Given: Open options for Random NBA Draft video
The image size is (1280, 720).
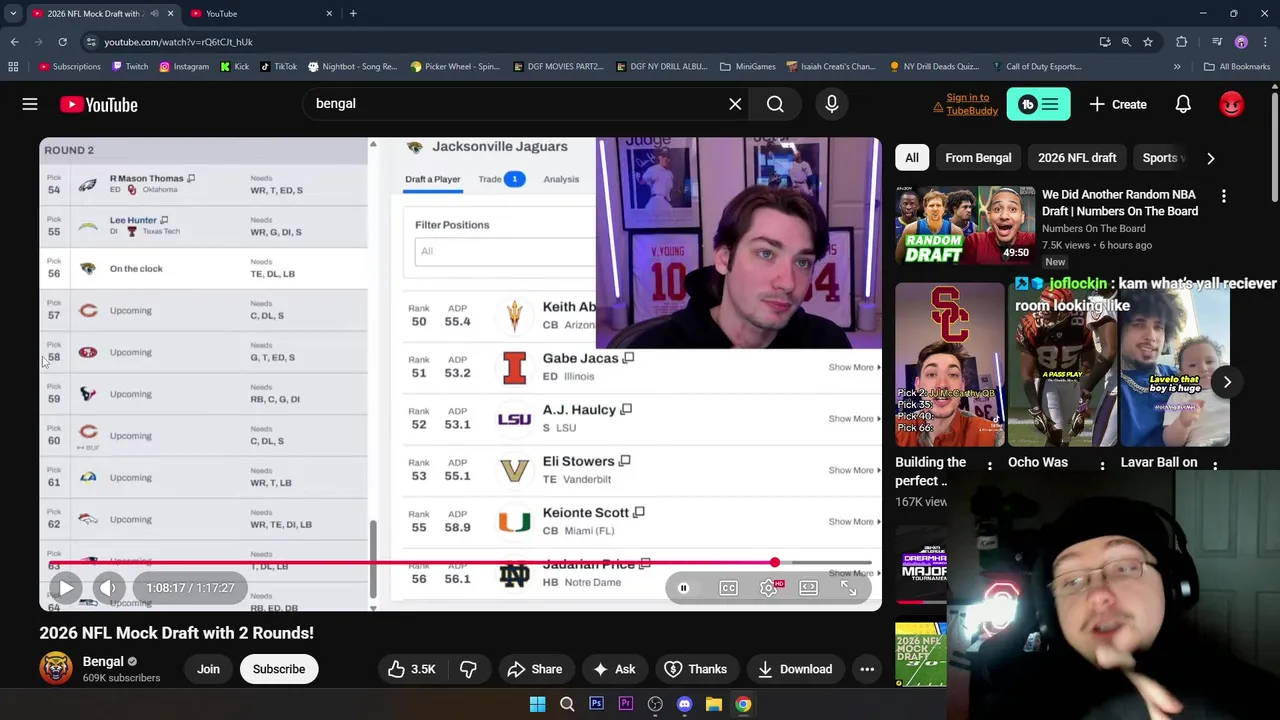Looking at the screenshot, I should coord(1223,196).
